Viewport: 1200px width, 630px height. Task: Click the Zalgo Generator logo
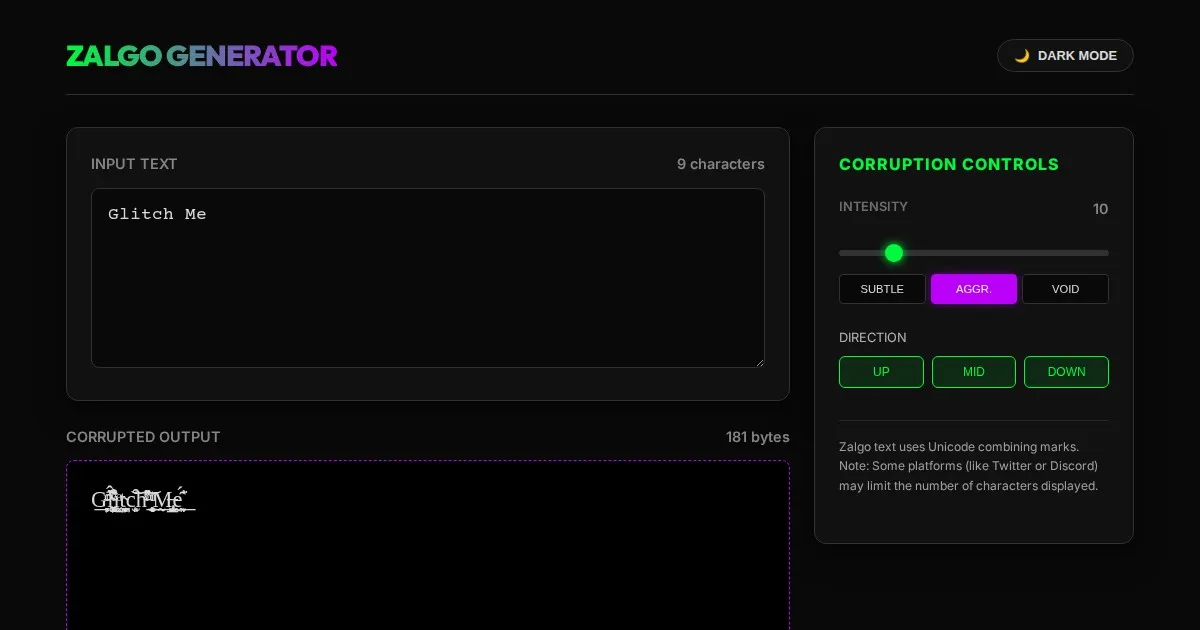pyautogui.click(x=202, y=56)
